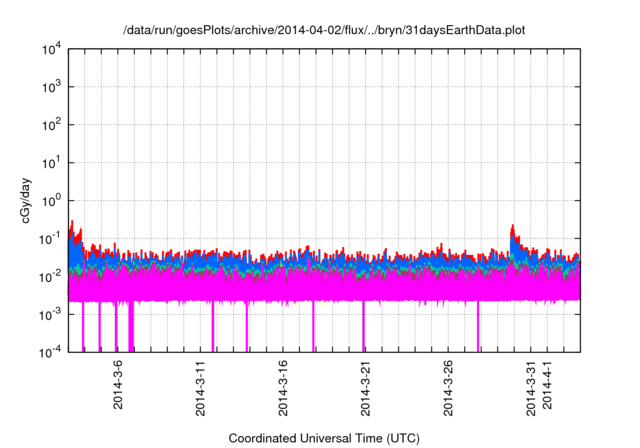Click the 10^-2 y-axis tick label
This screenshot has height=448, width=640.
click(x=50, y=276)
